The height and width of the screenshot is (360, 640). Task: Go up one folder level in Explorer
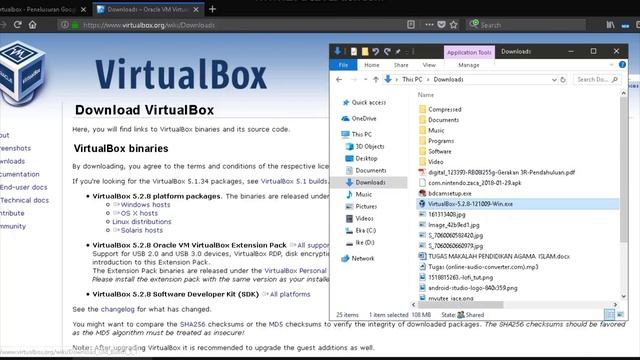[376, 80]
